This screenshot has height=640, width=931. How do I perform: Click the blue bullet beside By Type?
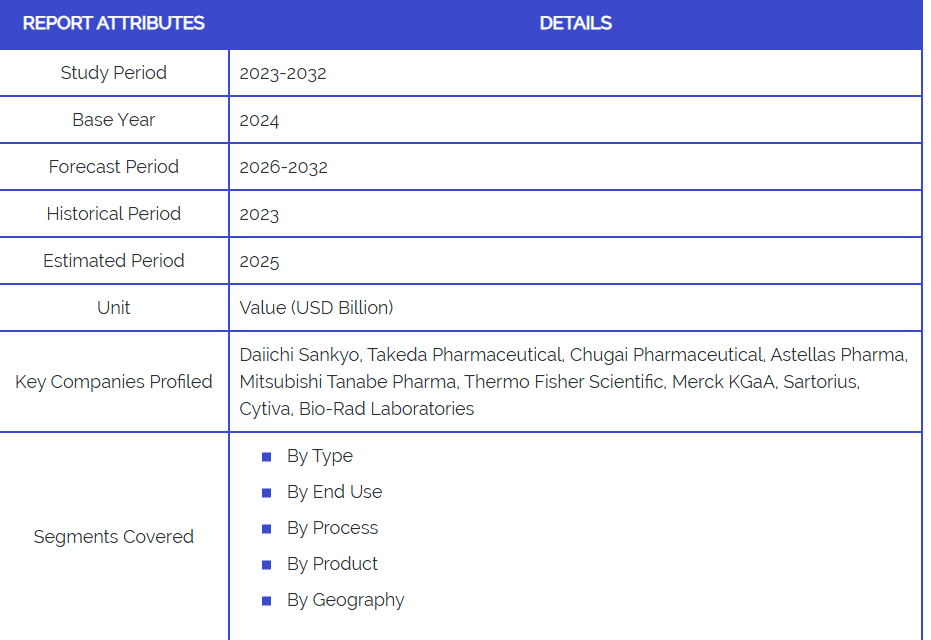click(266, 457)
